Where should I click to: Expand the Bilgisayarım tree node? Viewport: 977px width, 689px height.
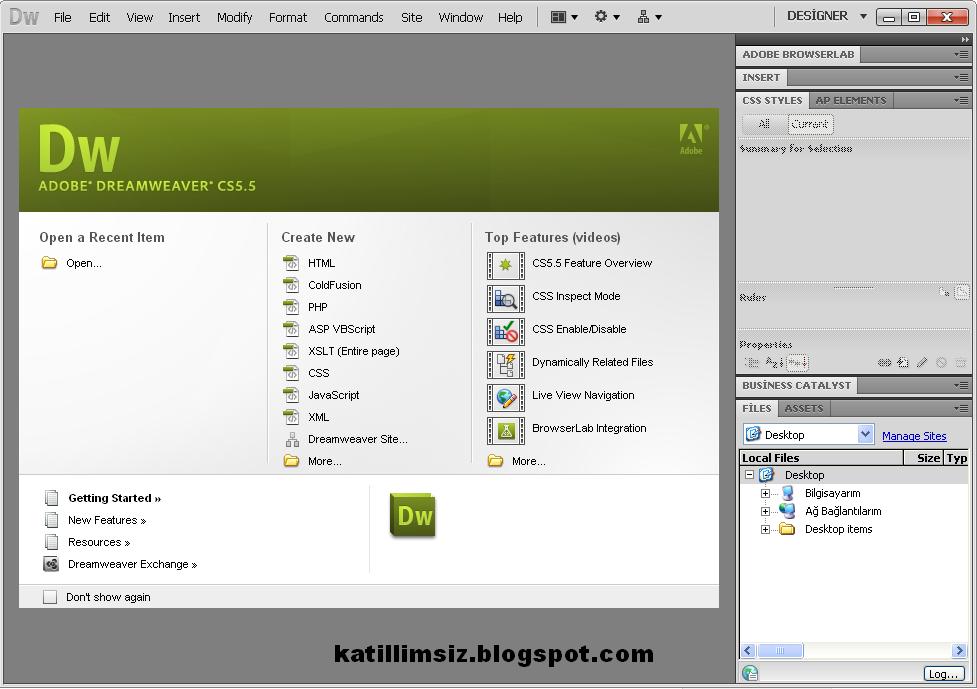pyautogui.click(x=765, y=493)
